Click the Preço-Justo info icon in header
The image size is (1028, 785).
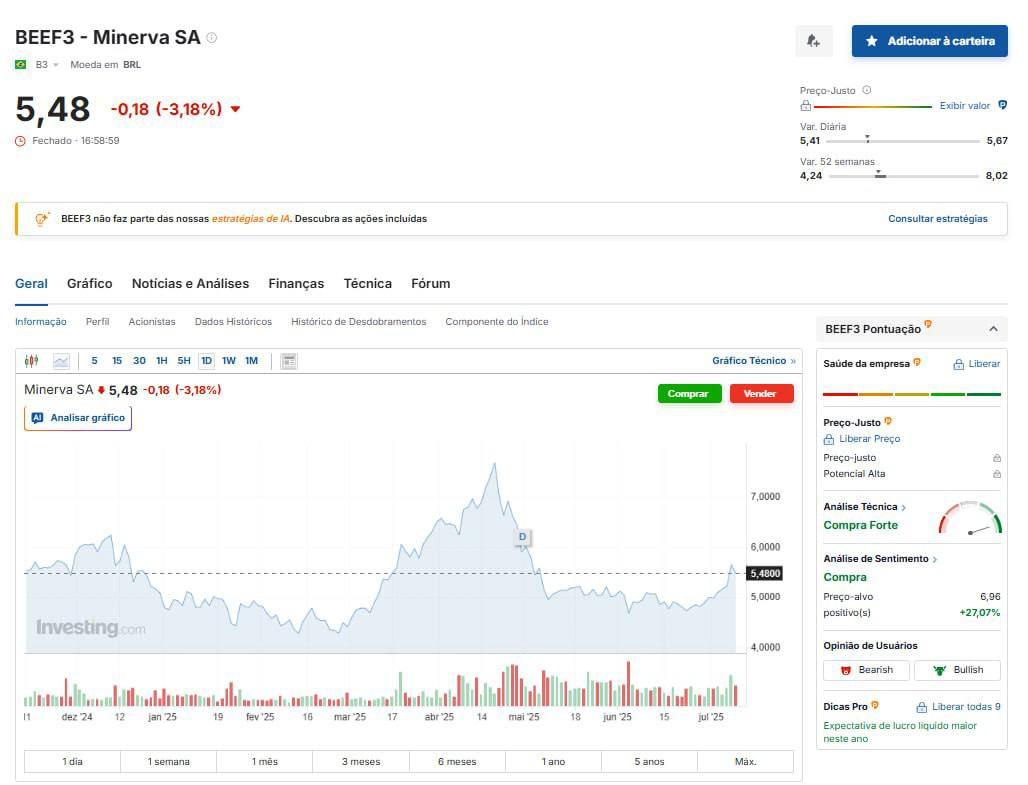pos(867,90)
